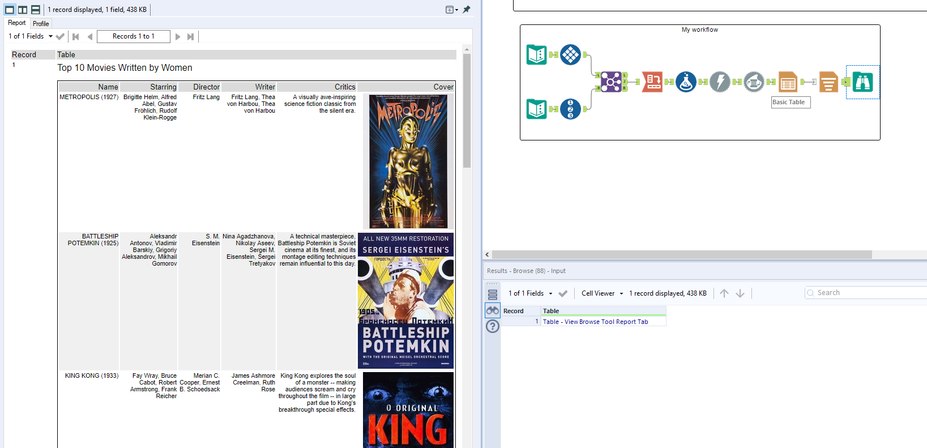The width and height of the screenshot is (927, 448).
Task: Select the Formula tool (flask icon)
Action: [x=686, y=82]
